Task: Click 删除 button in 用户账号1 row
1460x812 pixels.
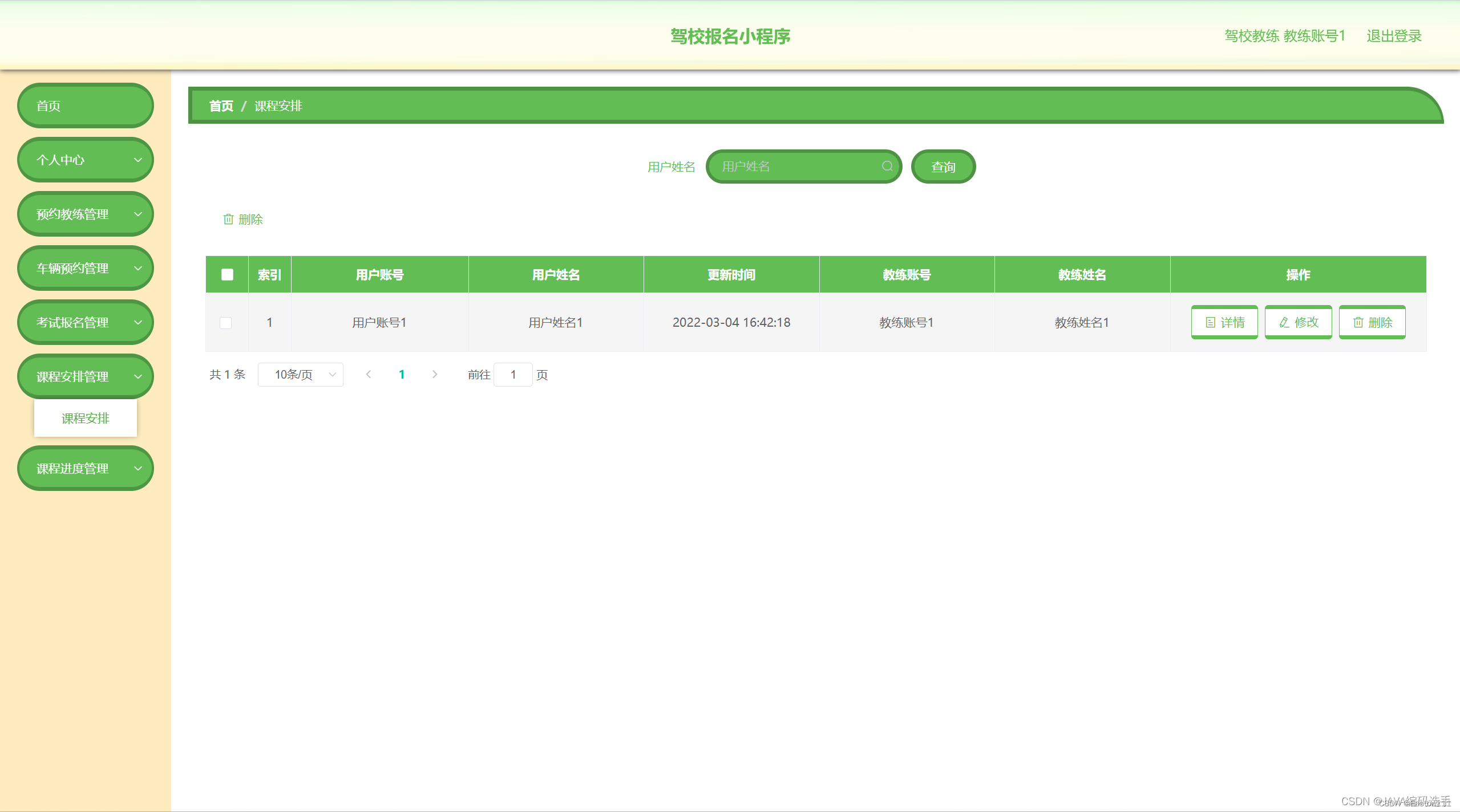Action: [x=1372, y=322]
